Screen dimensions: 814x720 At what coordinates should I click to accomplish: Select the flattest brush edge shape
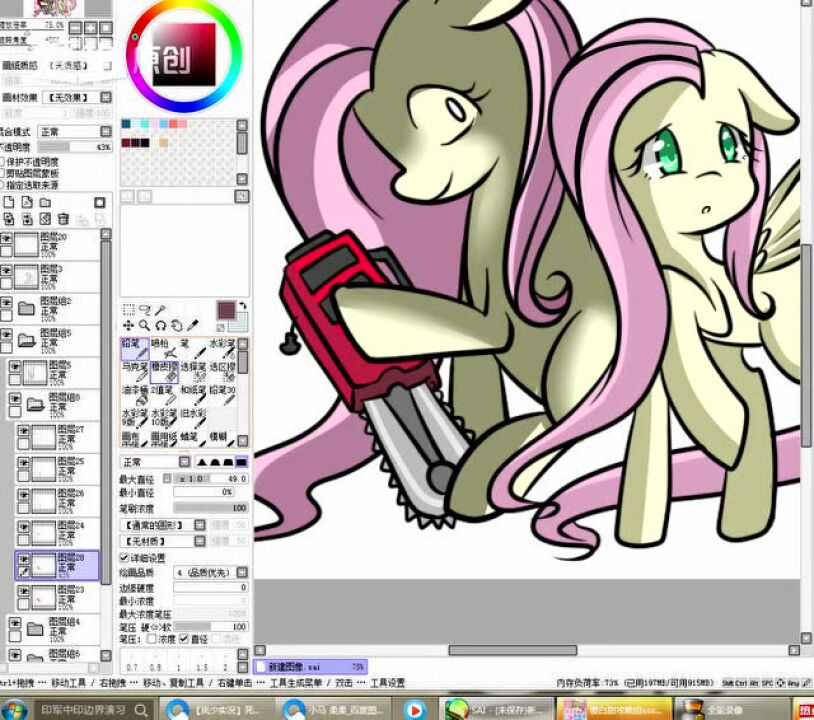241,462
